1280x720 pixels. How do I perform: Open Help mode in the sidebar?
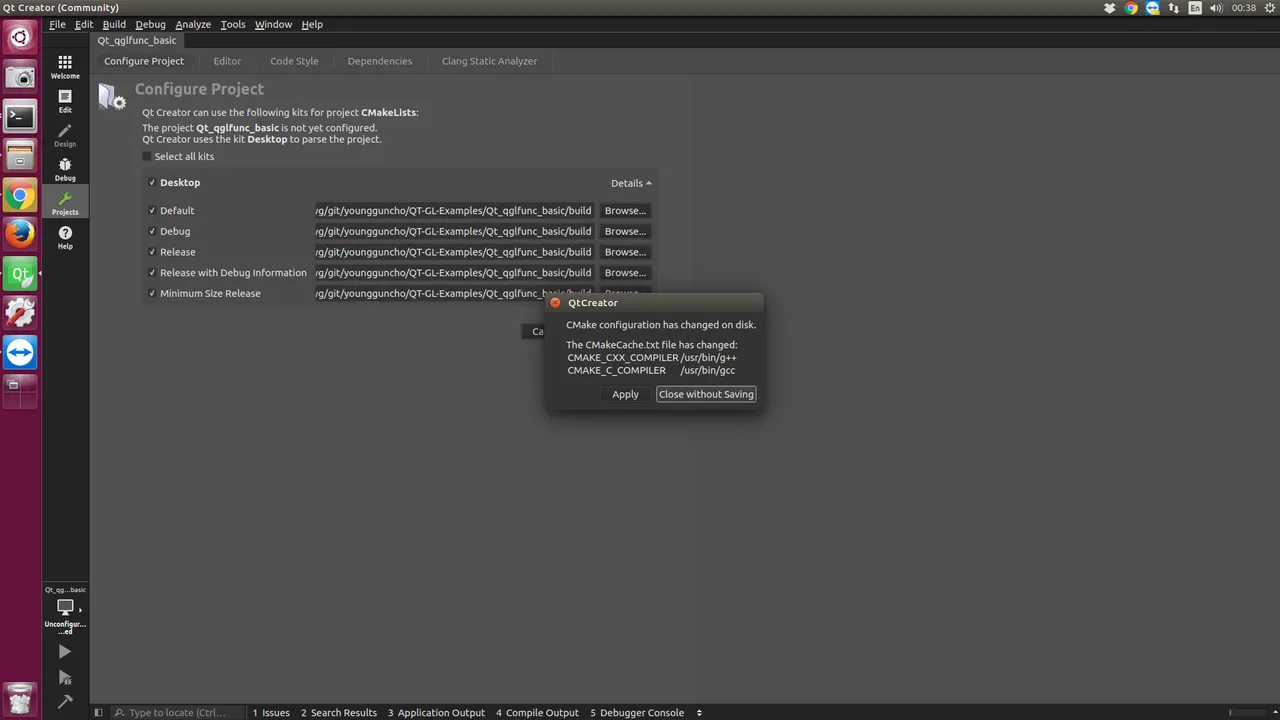(x=65, y=237)
